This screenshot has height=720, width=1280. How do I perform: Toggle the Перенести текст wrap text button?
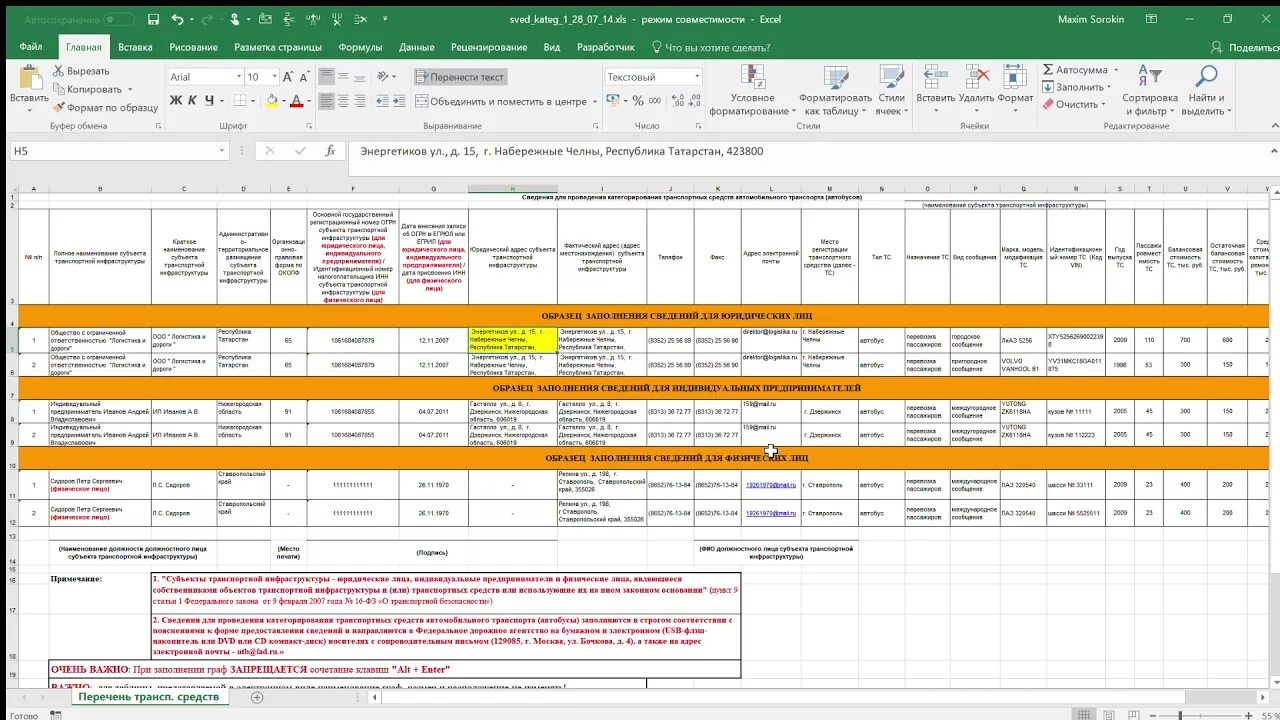[x=461, y=77]
